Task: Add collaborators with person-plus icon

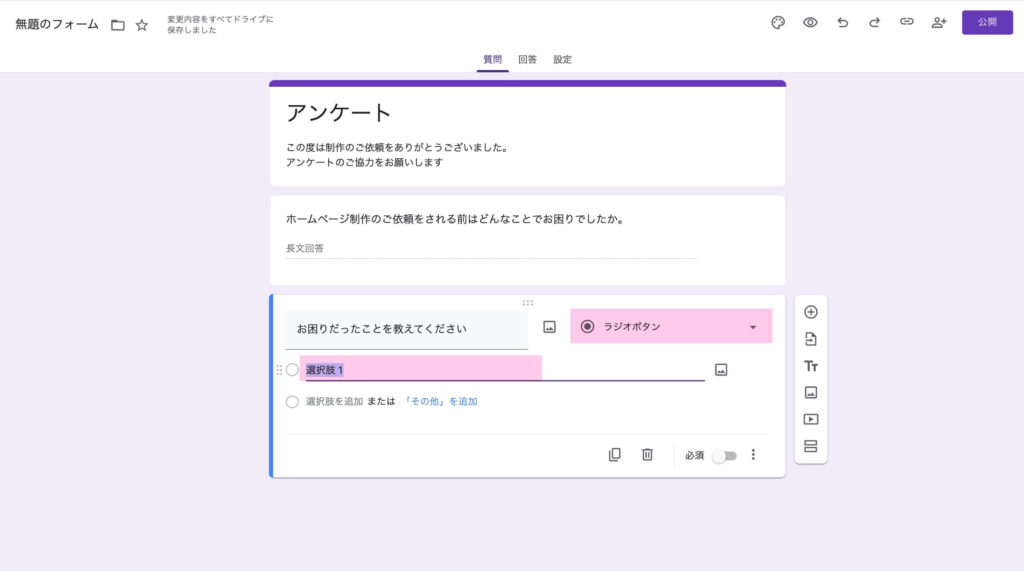Action: pyautogui.click(x=938, y=23)
